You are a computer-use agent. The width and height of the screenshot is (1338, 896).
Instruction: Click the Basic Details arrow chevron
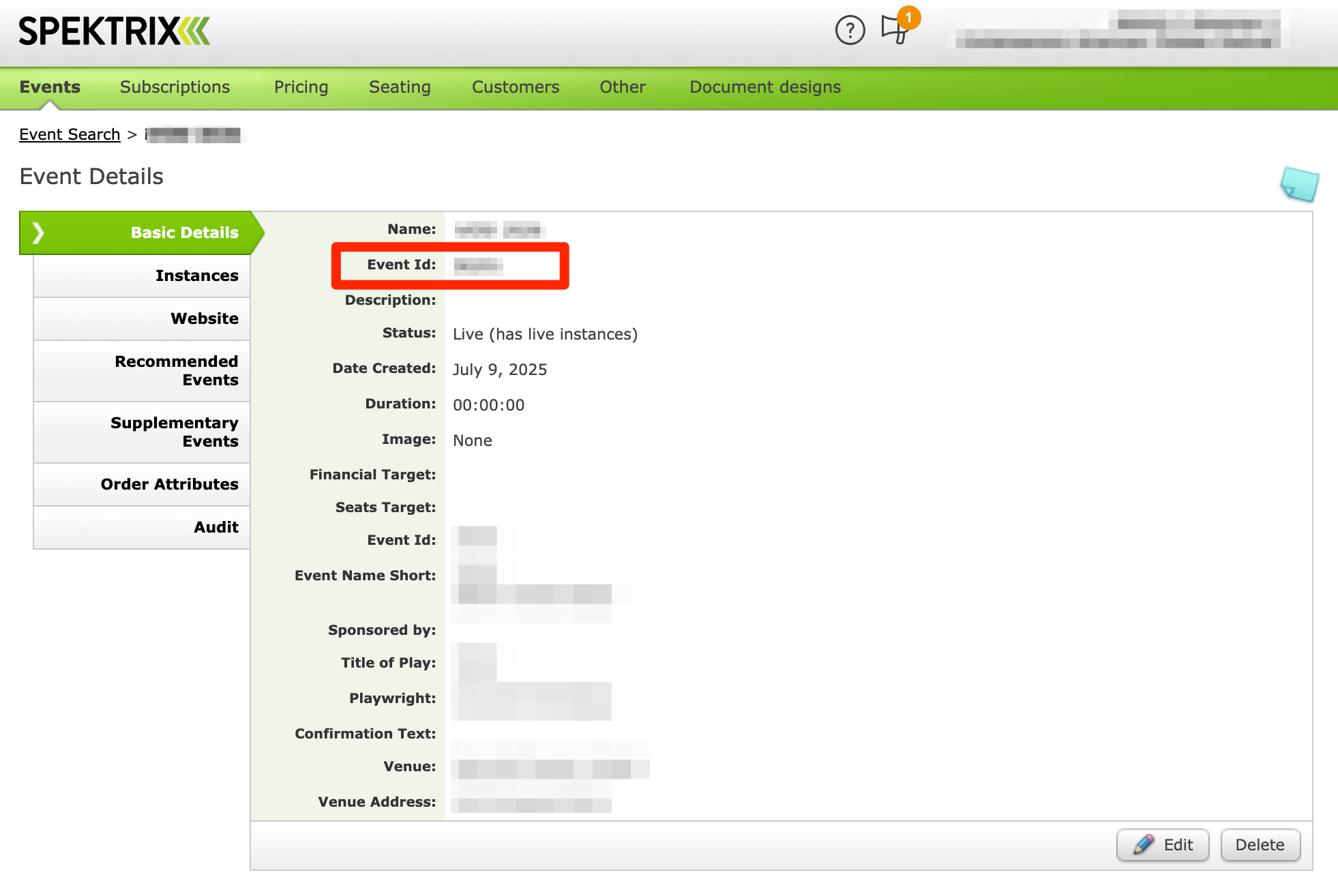point(38,233)
